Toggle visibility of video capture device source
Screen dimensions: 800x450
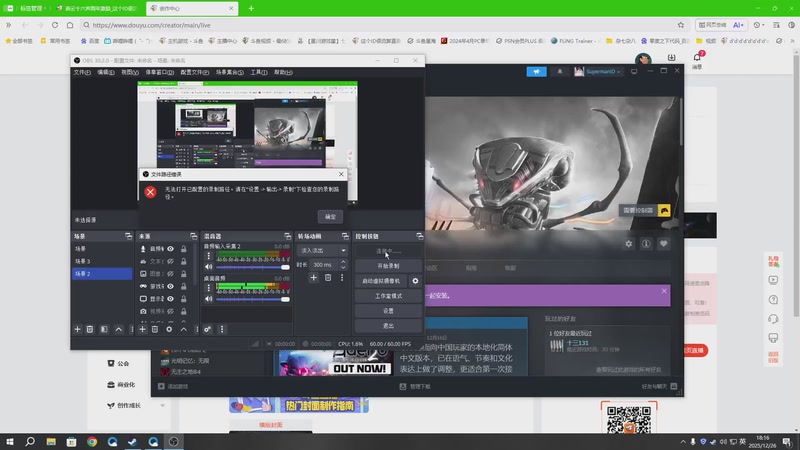[170, 311]
